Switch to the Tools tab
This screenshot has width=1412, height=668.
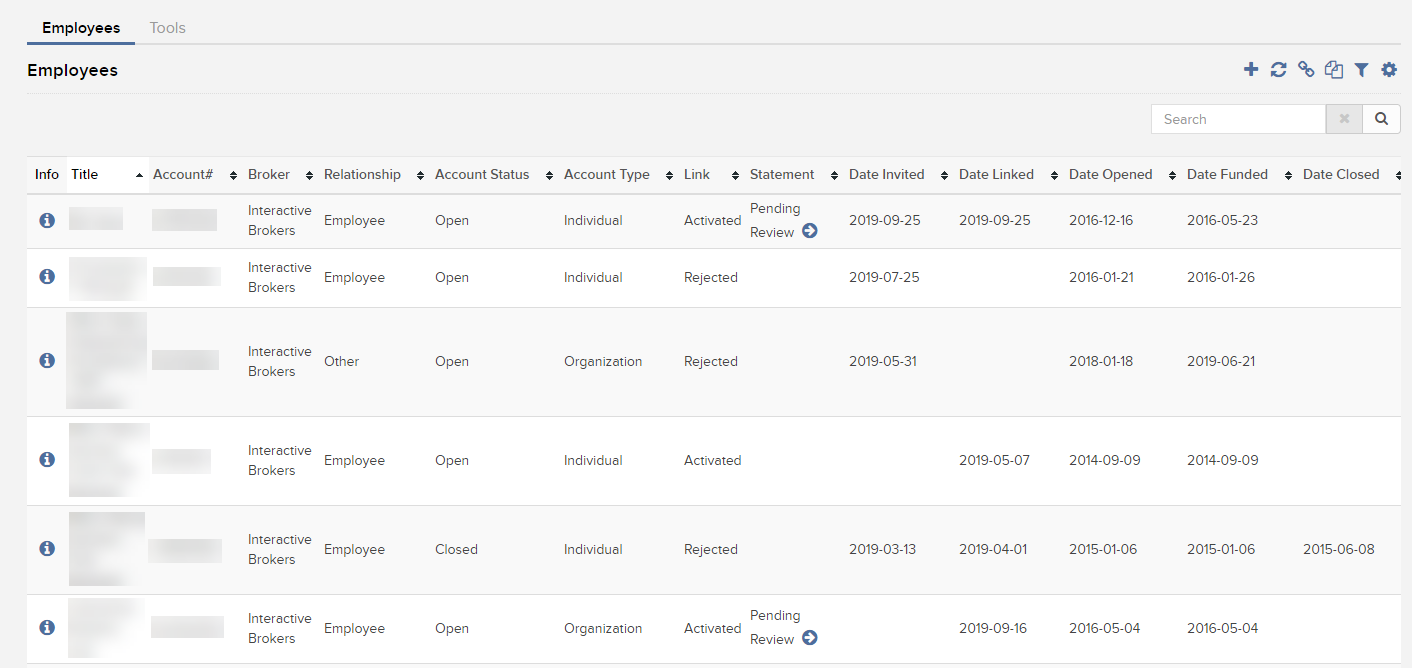[167, 28]
